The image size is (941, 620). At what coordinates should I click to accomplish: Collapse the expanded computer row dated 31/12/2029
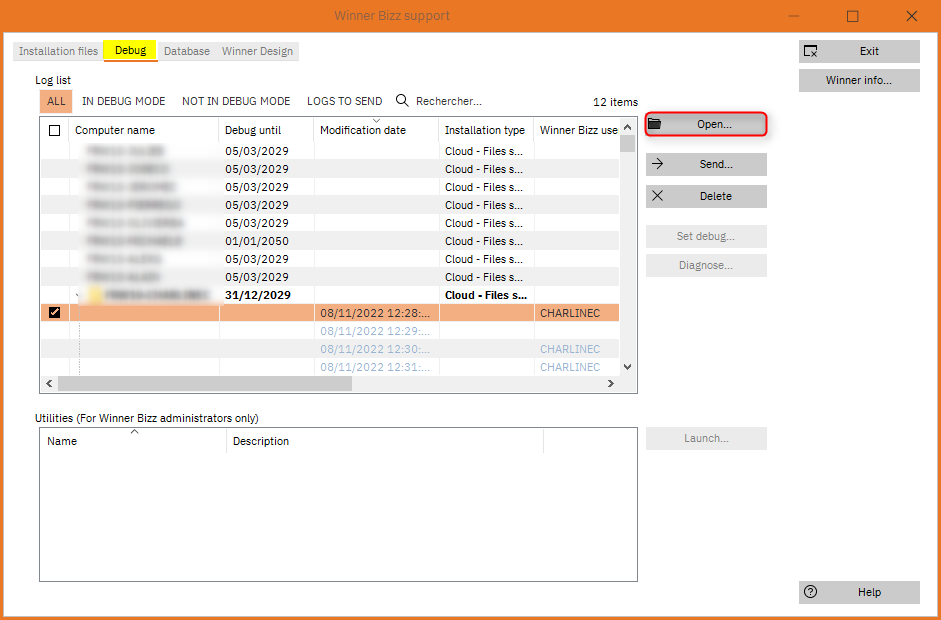click(x=77, y=295)
